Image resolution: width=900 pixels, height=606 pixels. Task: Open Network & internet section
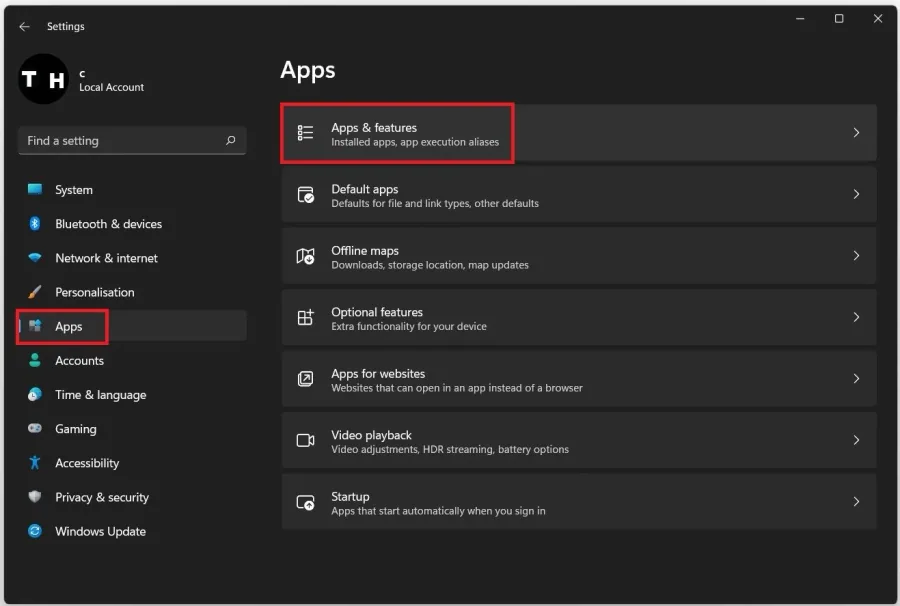coord(133,258)
